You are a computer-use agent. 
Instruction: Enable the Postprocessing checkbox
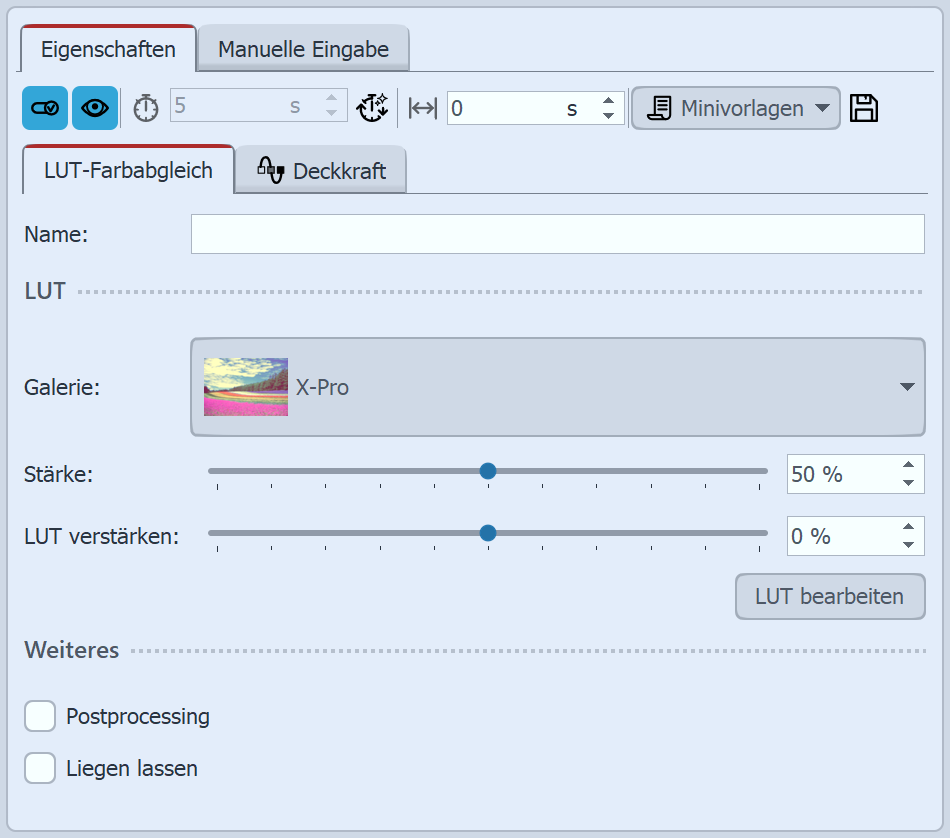40,717
